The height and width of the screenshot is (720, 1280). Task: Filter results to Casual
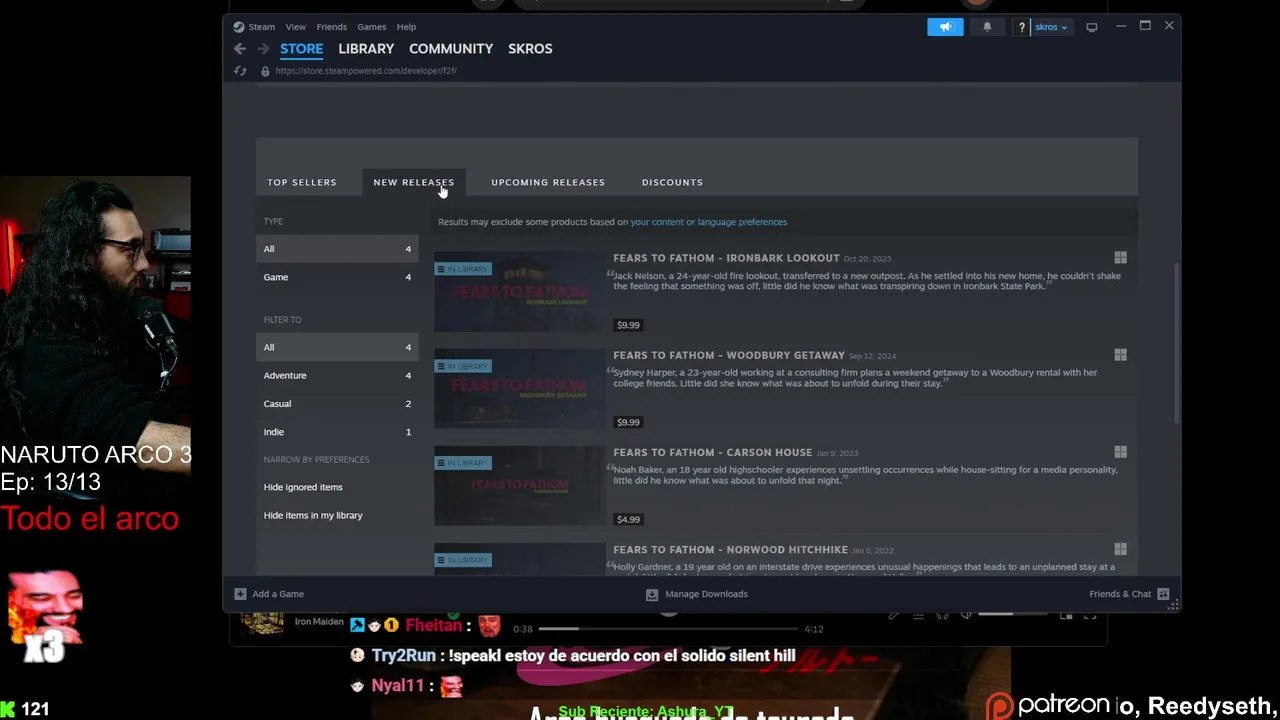pyautogui.click(x=337, y=403)
